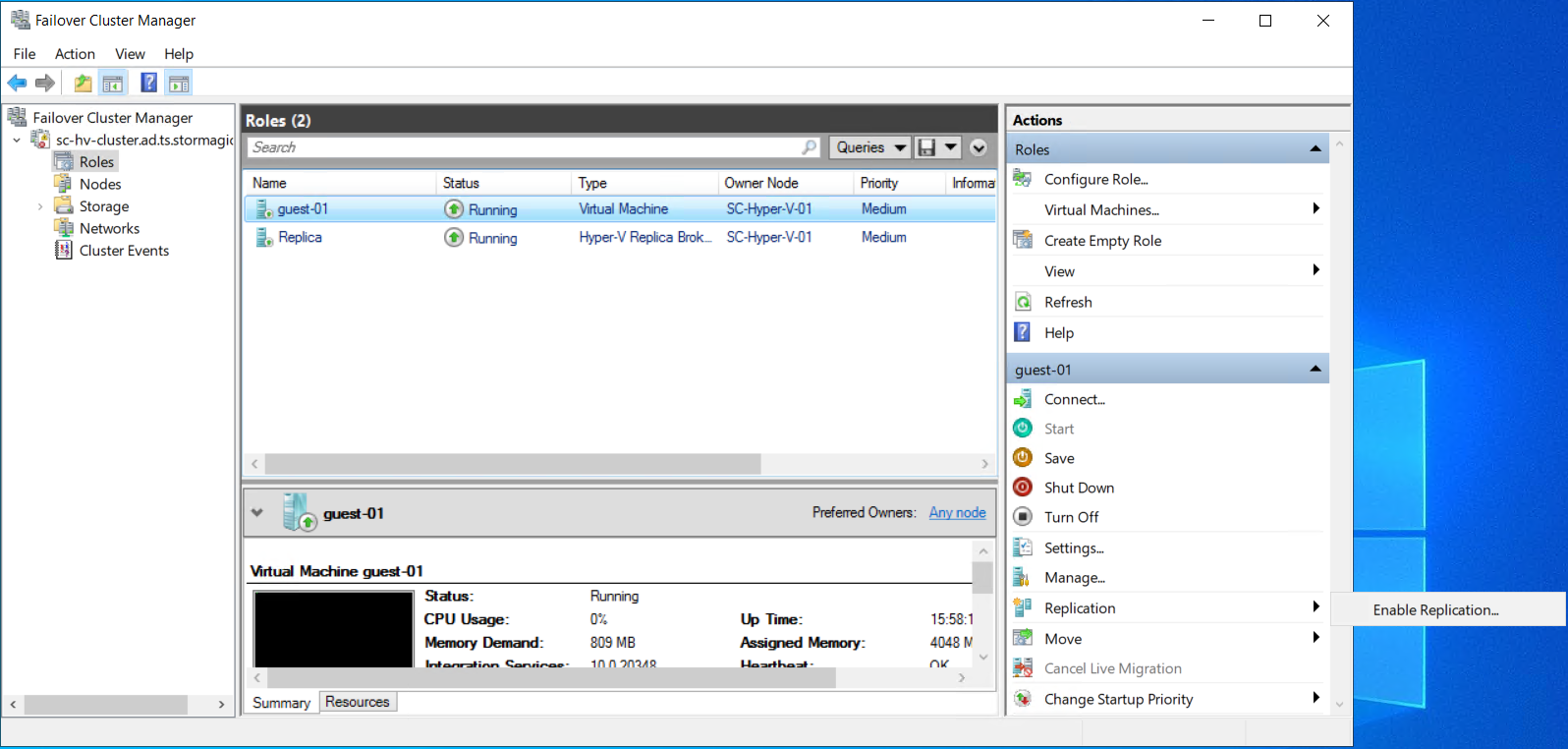This screenshot has height=749, width=1568.
Task: Click the Any node preferred owners link
Action: (x=958, y=512)
